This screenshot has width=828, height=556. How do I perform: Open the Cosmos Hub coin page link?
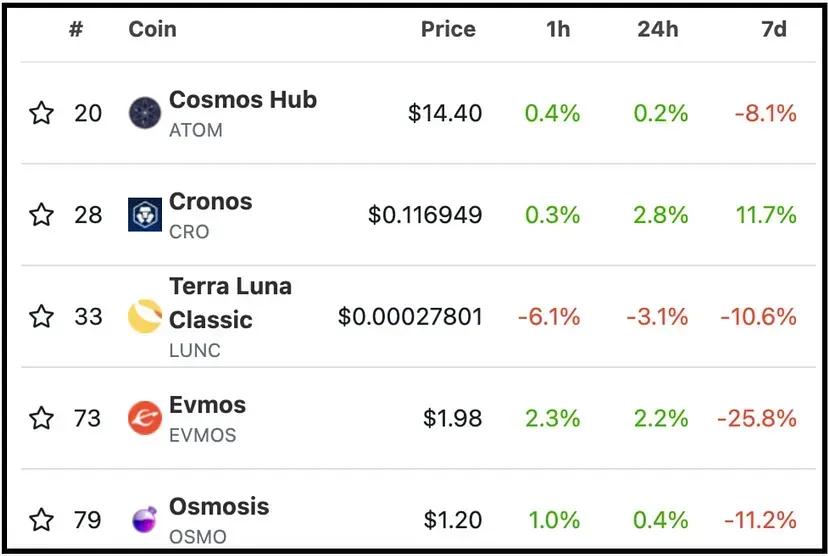243,99
